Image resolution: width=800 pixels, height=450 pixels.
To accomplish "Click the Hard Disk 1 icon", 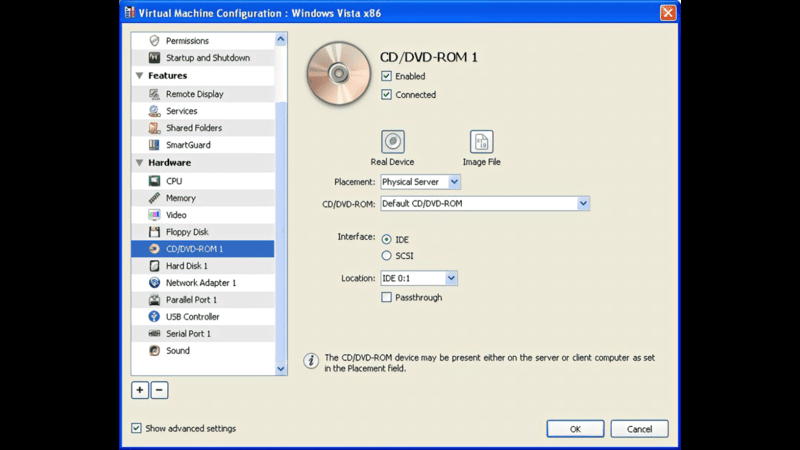I will (154, 266).
